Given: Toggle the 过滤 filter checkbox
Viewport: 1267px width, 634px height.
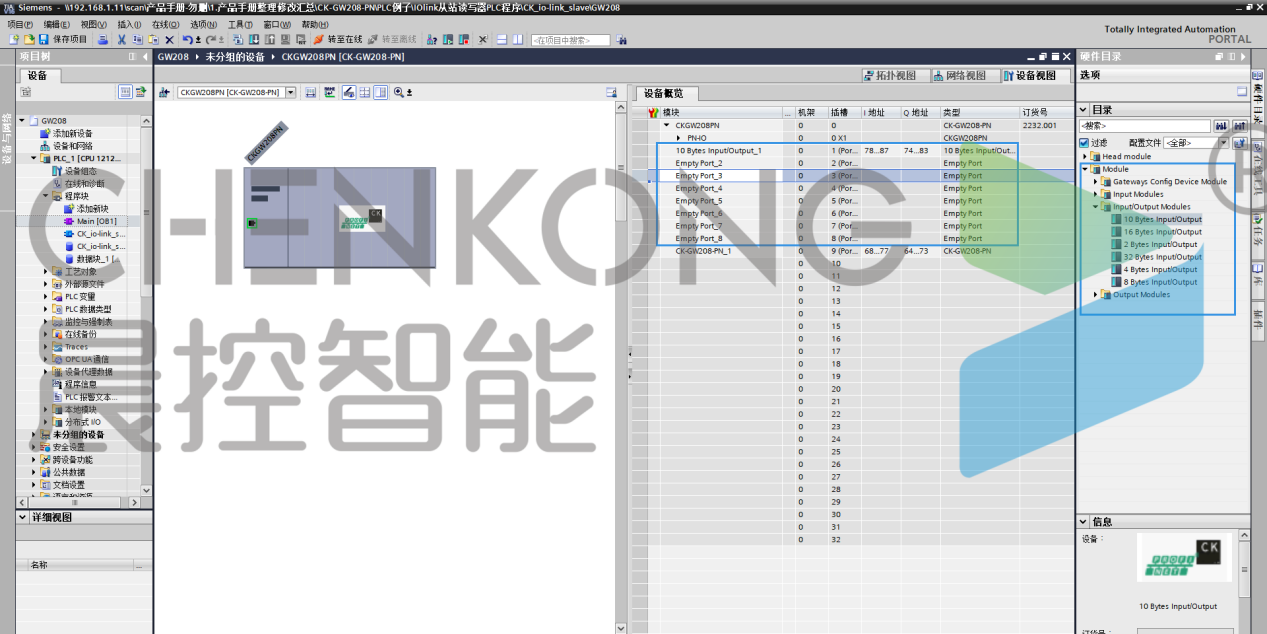Looking at the screenshot, I should (x=1084, y=143).
